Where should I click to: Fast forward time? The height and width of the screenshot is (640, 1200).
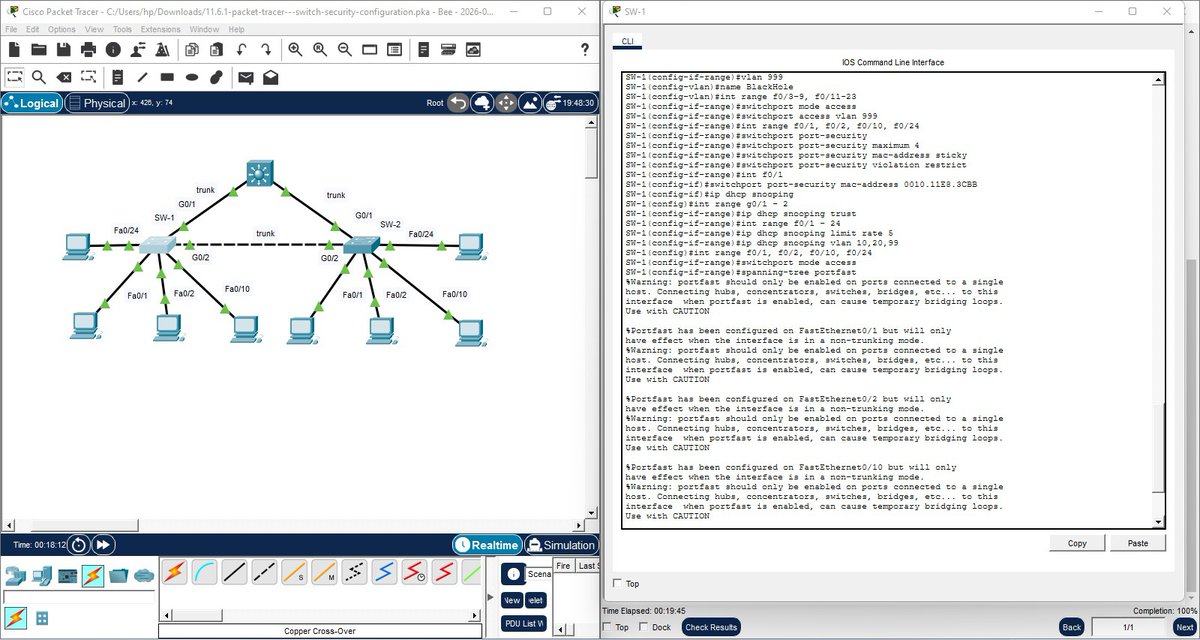(x=103, y=545)
